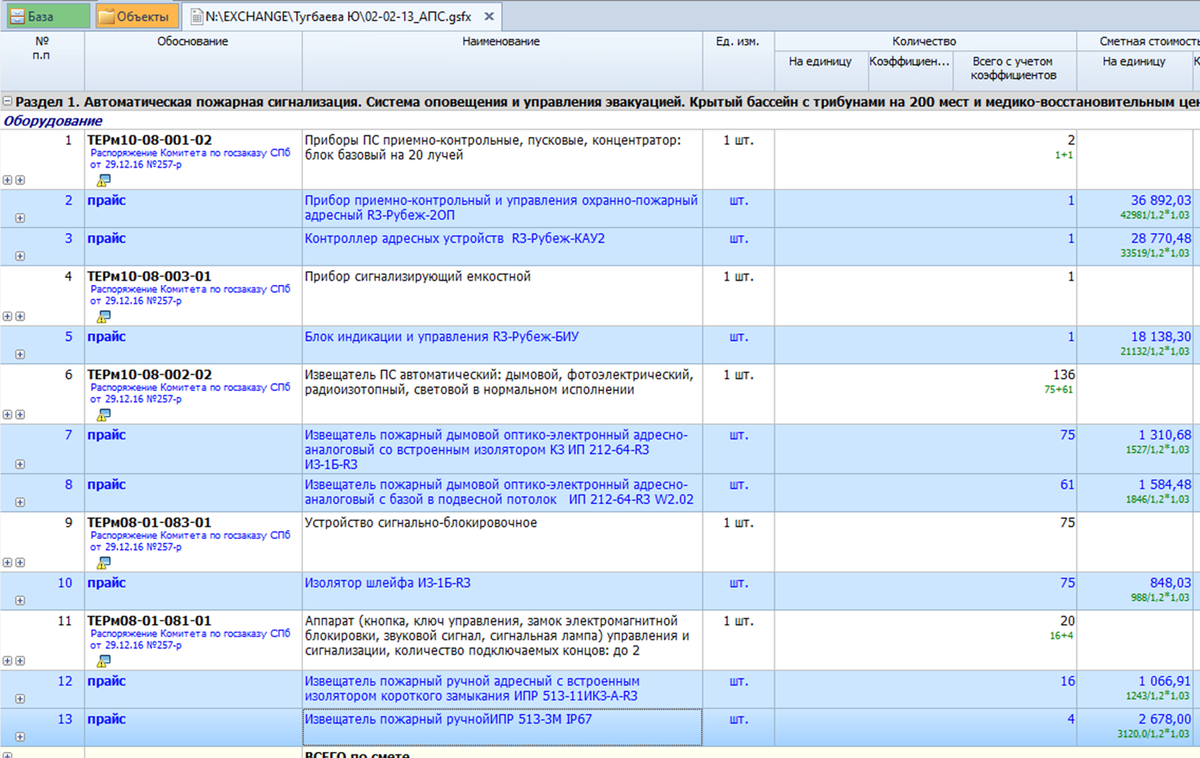Image resolution: width=1200 pixels, height=758 pixels.
Task: Select the unit cost value 848,03
Action: (x=1172, y=583)
